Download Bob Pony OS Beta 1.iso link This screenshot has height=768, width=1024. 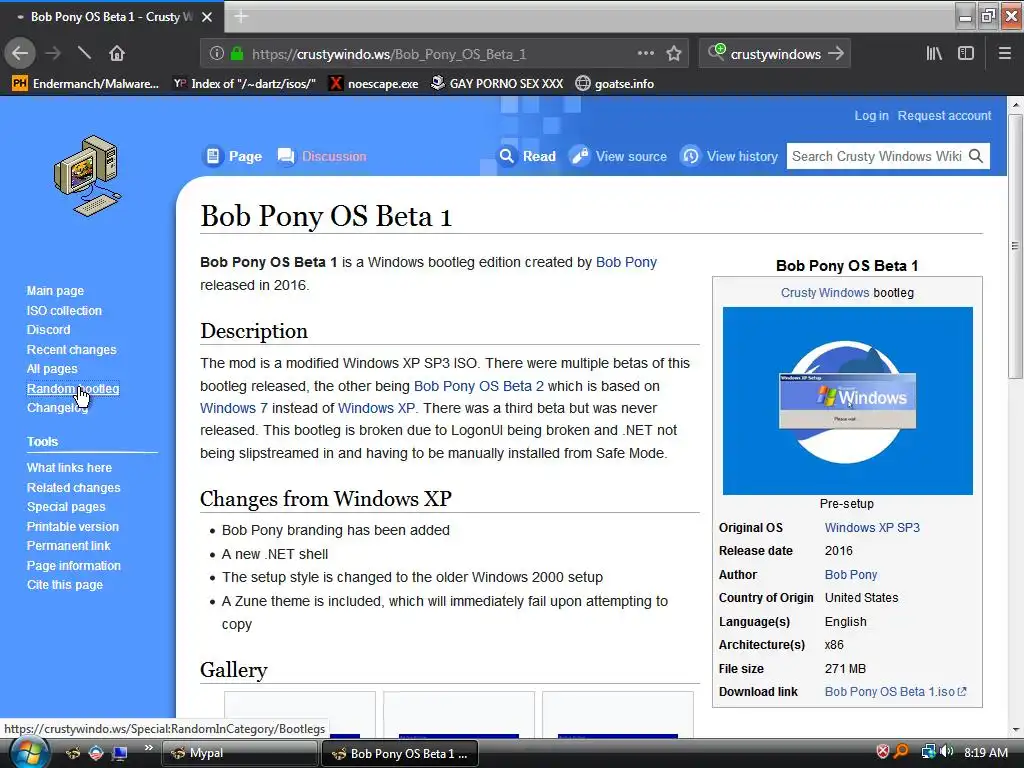(x=895, y=692)
